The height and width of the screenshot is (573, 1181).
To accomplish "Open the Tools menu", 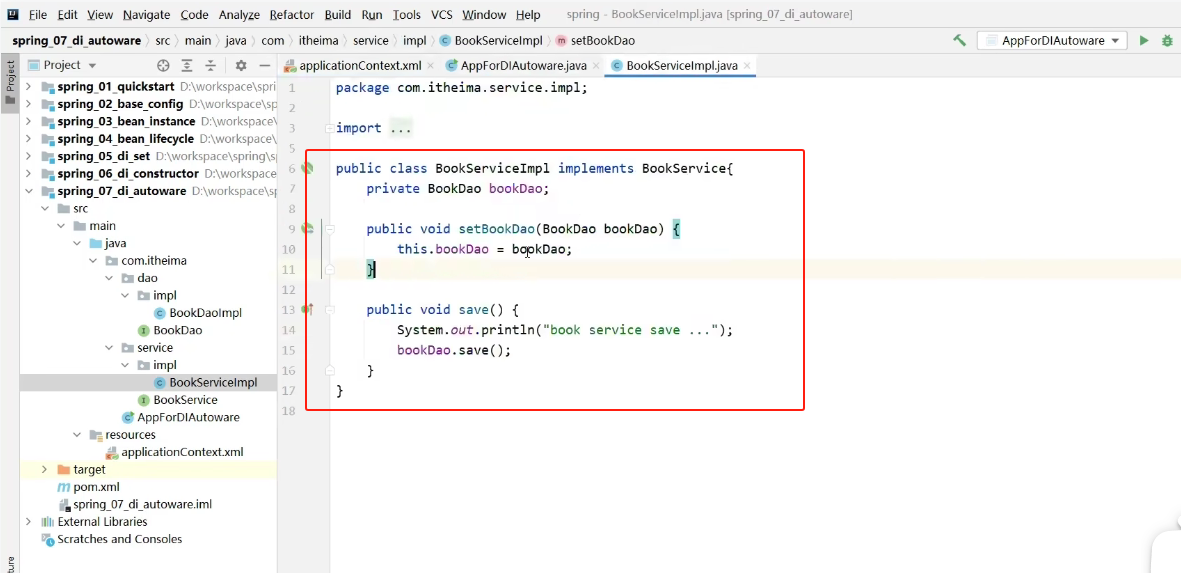I will tap(407, 14).
